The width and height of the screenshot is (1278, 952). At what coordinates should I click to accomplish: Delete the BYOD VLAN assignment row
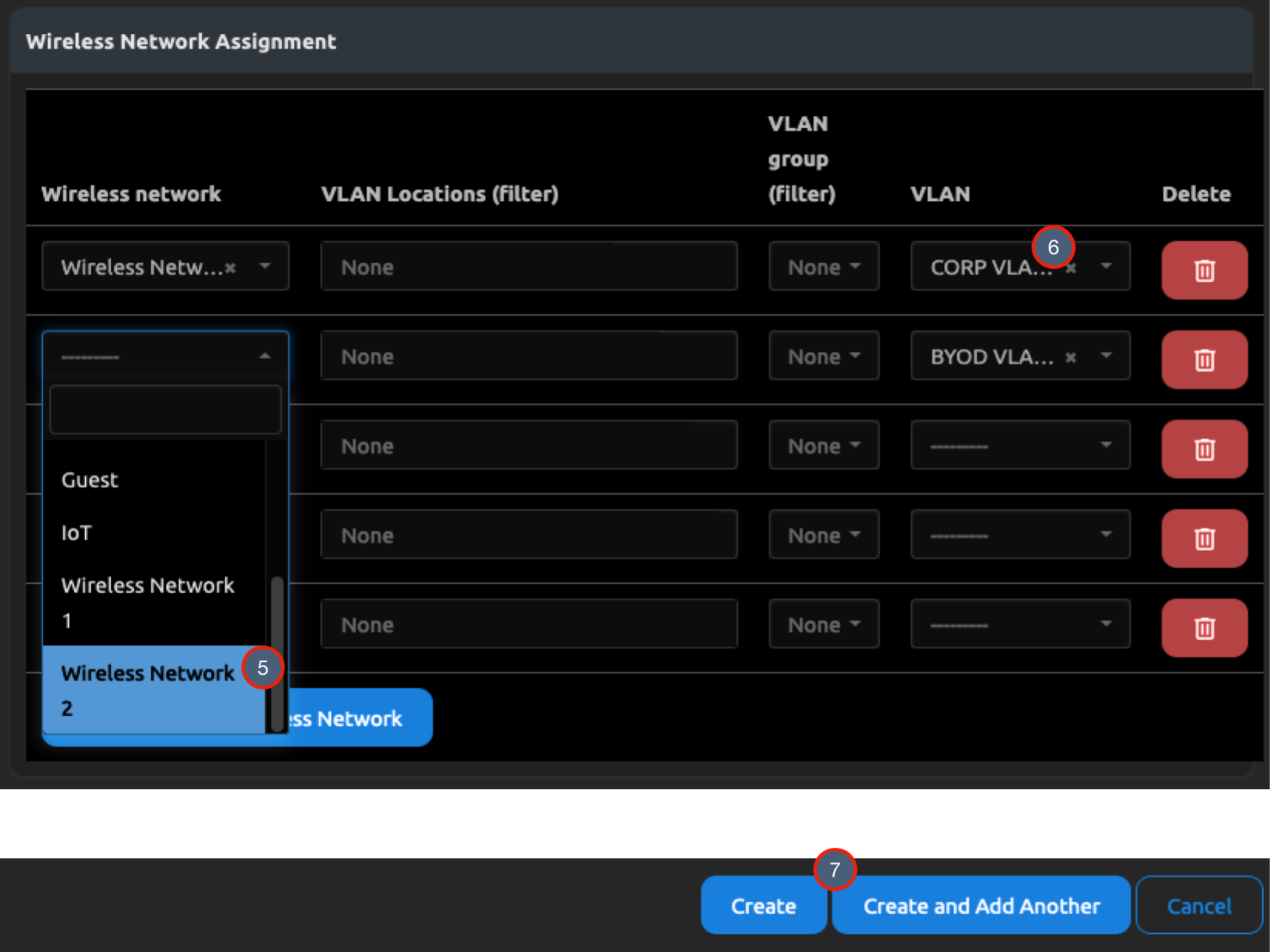[1203, 359]
